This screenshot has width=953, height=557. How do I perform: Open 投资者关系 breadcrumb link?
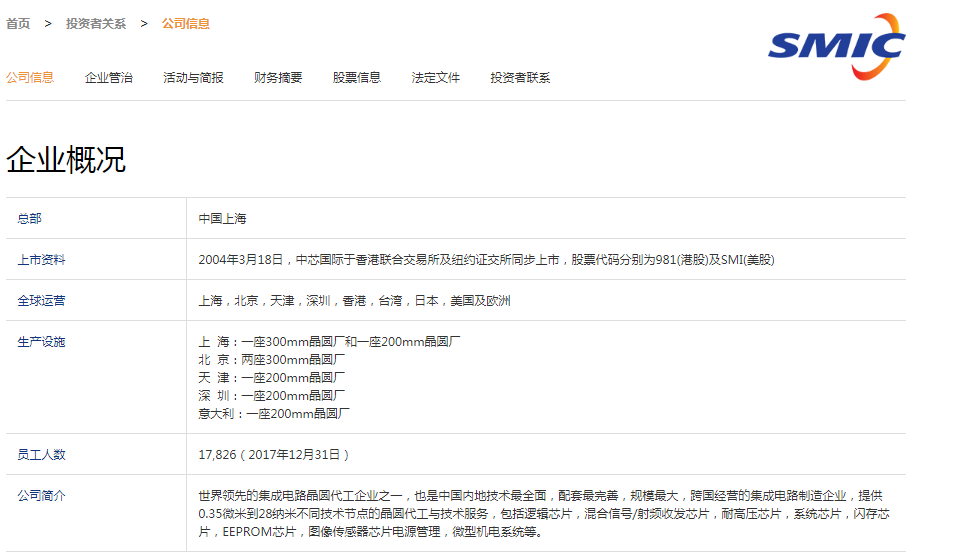(x=96, y=24)
